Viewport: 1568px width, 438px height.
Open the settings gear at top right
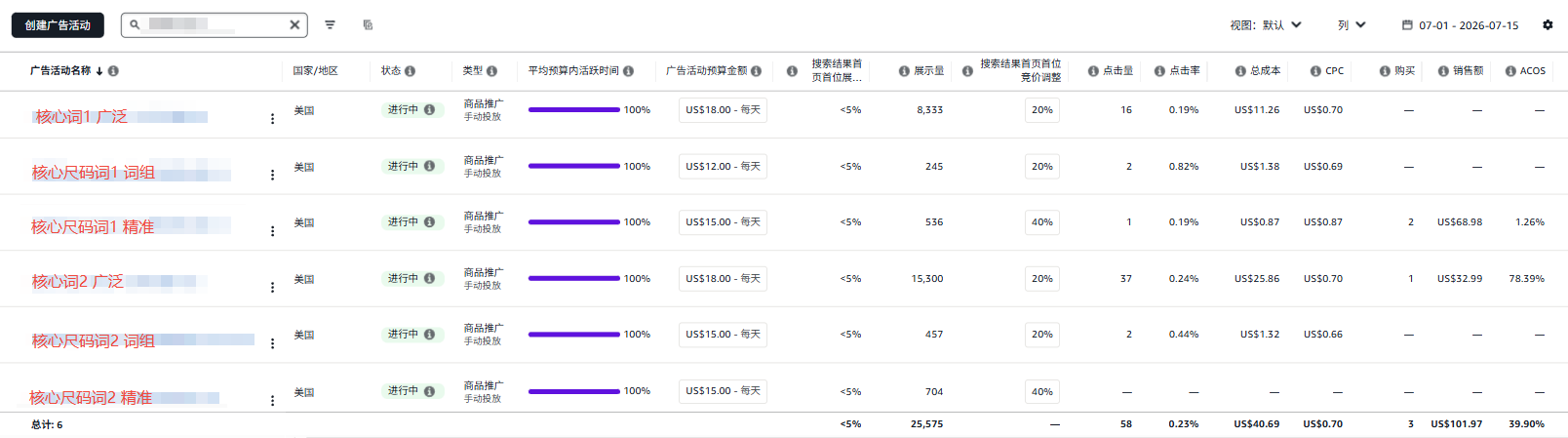click(1548, 25)
